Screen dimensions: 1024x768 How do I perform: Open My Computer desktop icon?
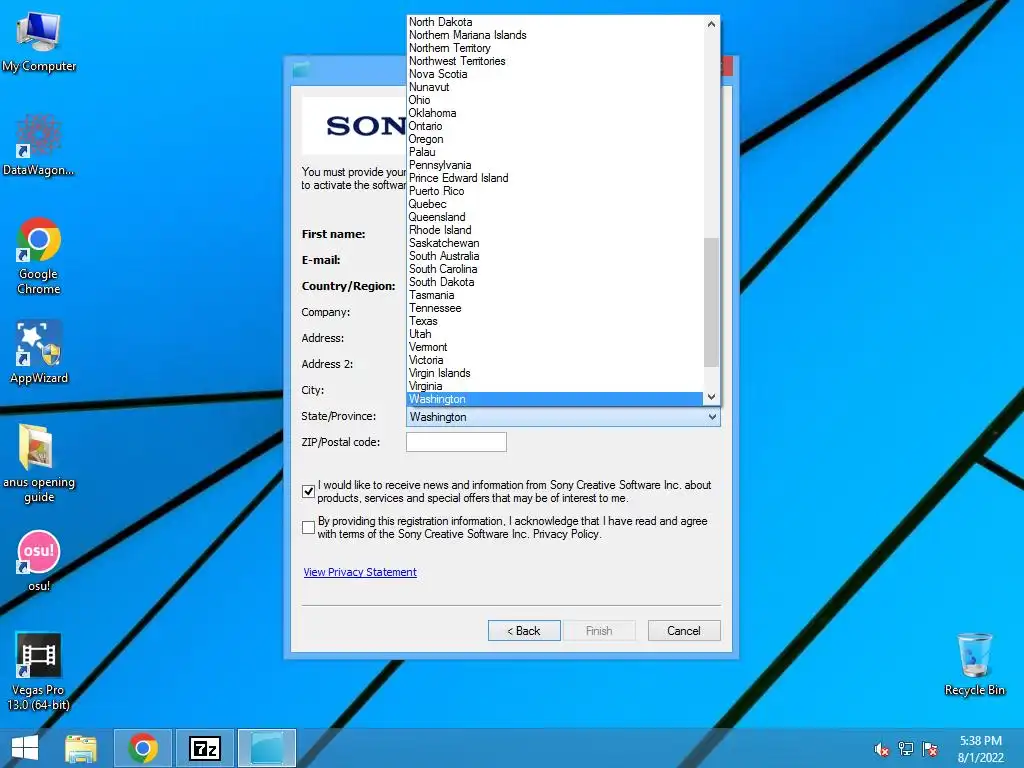pyautogui.click(x=39, y=41)
